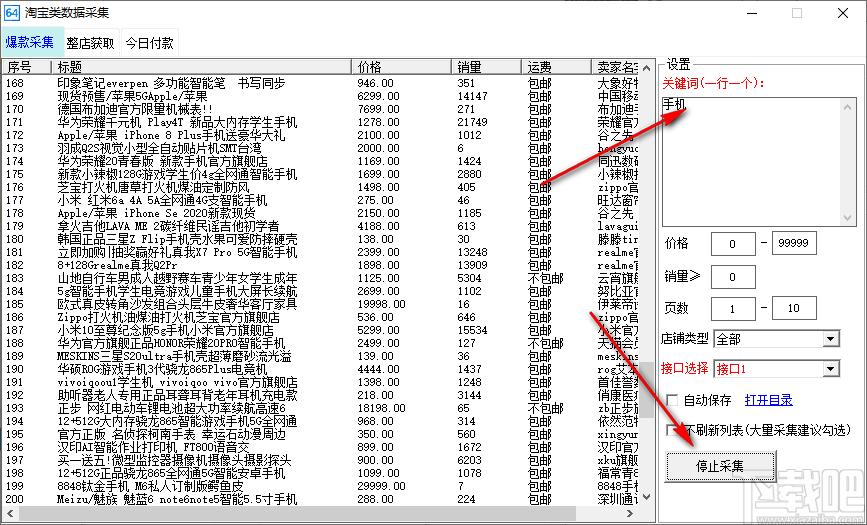Open the 打开目录 link
The image size is (867, 525).
coord(769,400)
